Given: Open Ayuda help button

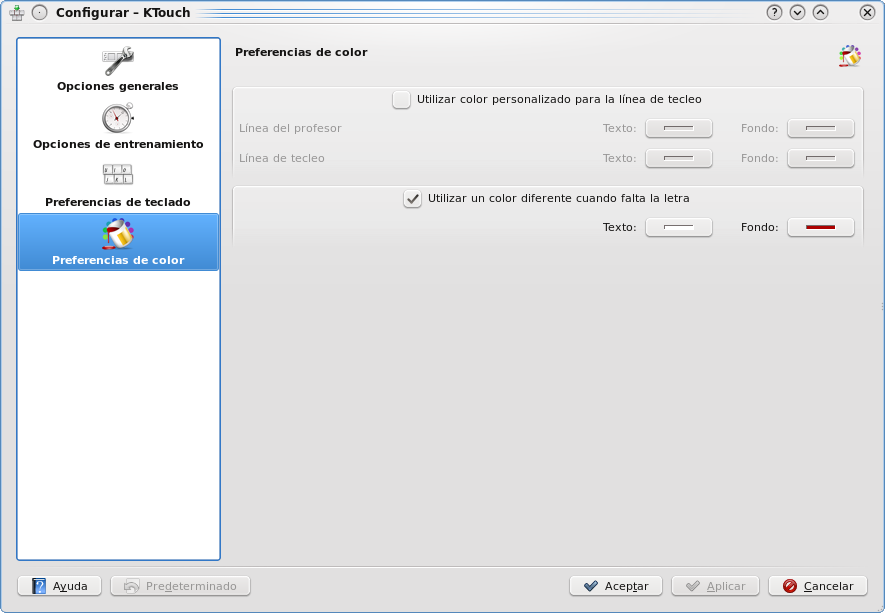Looking at the screenshot, I should coord(59,586).
